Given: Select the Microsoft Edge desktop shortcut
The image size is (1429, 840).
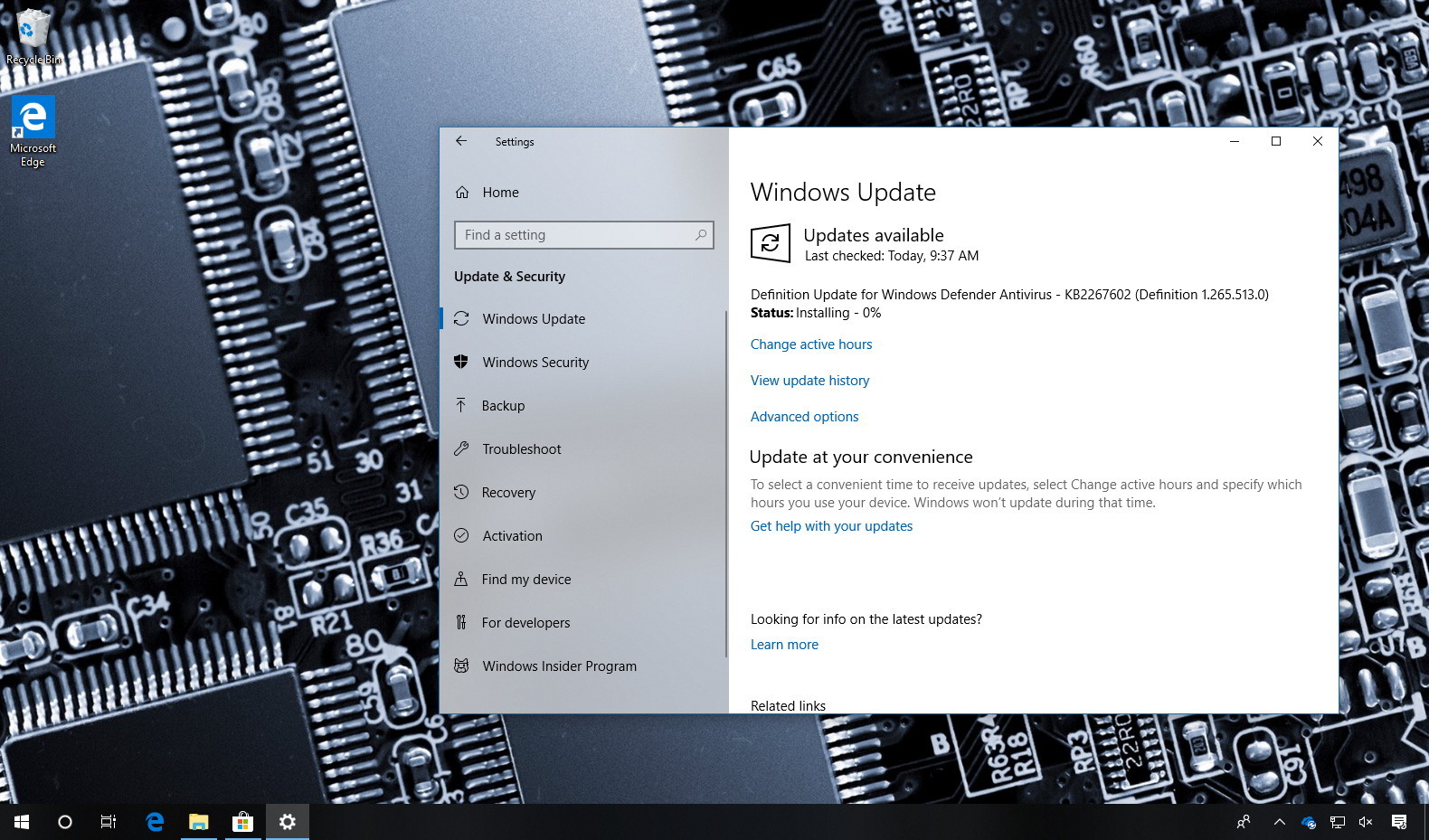Looking at the screenshot, I should 33,132.
